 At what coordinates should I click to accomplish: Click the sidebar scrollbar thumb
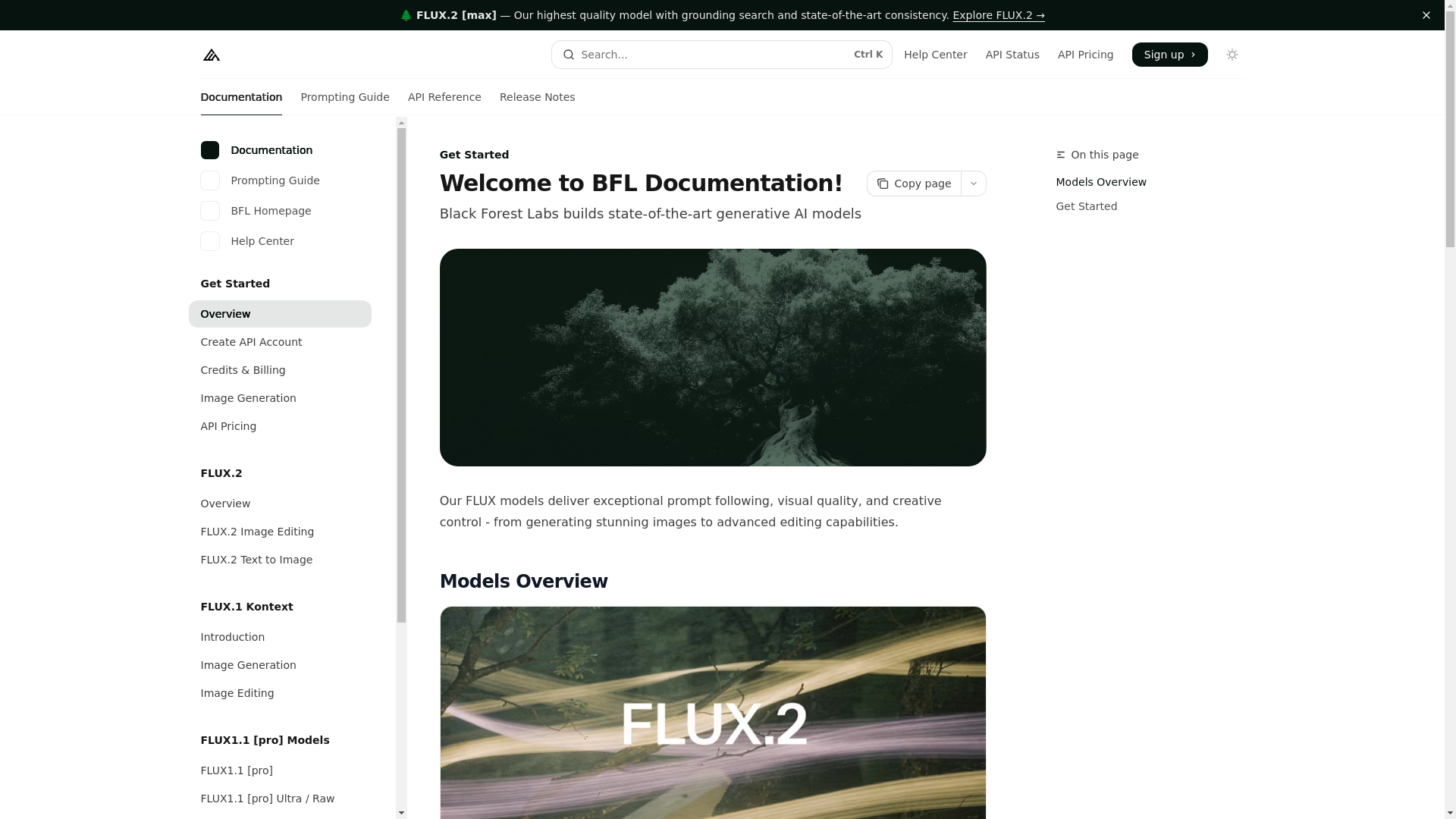(401, 375)
